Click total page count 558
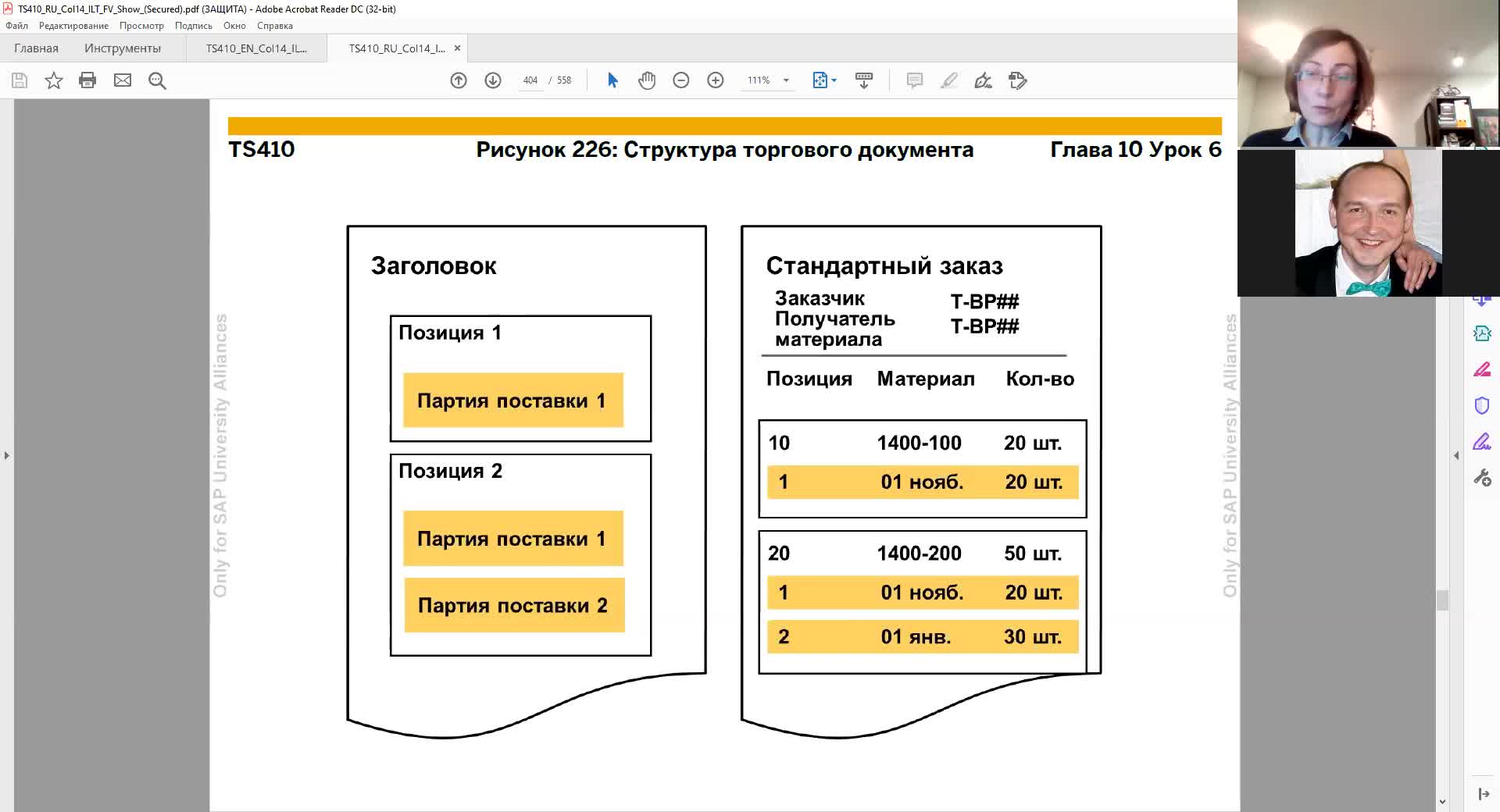Viewport: 1500px width, 812px height. [x=564, y=80]
